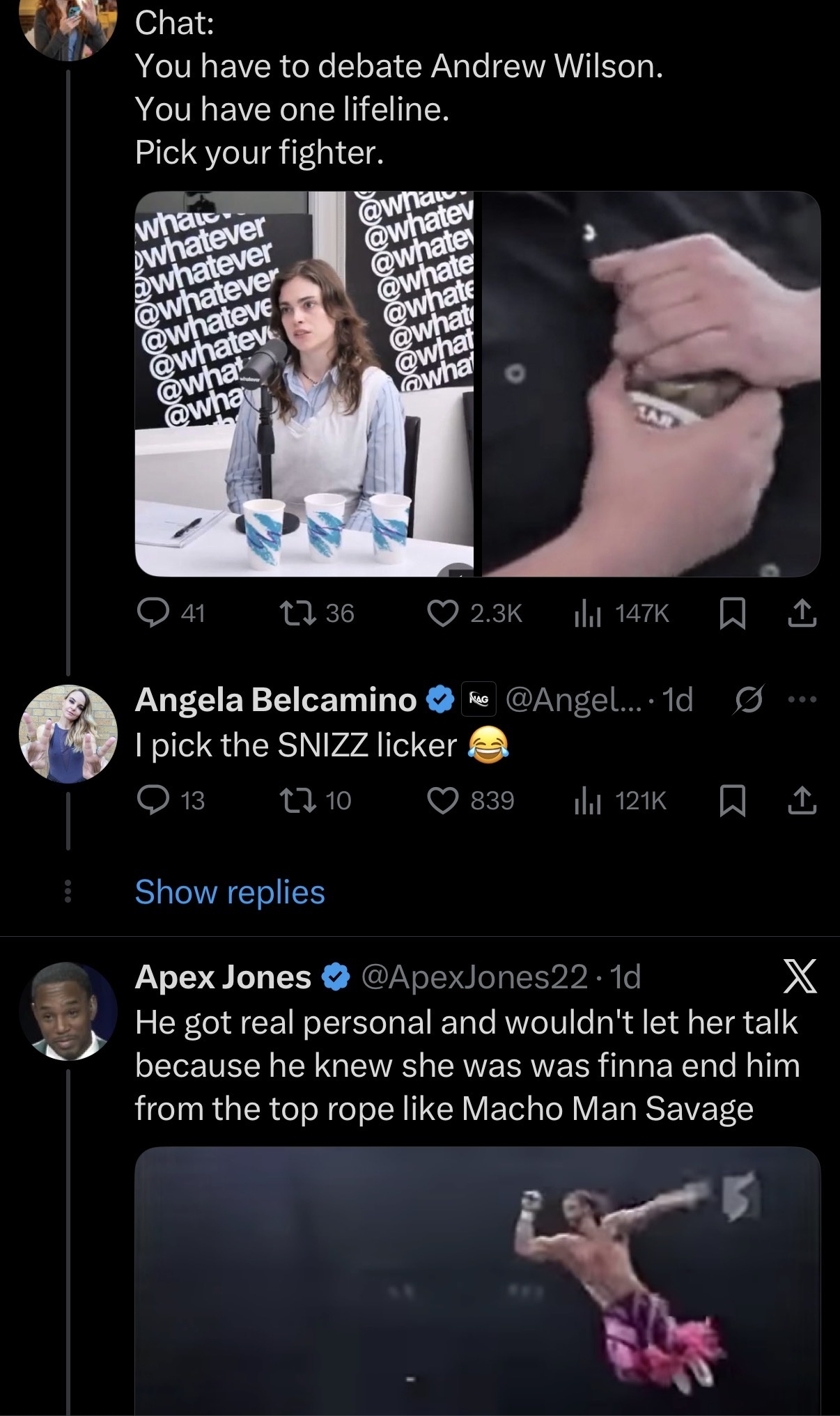Share Angela Belcamino's reply
The height and width of the screenshot is (1416, 840).
(x=802, y=801)
